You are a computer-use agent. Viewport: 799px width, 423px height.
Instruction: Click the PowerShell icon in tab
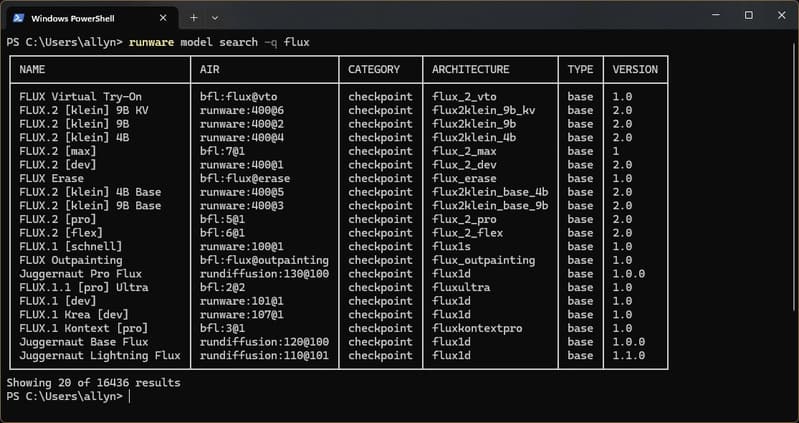(18, 18)
